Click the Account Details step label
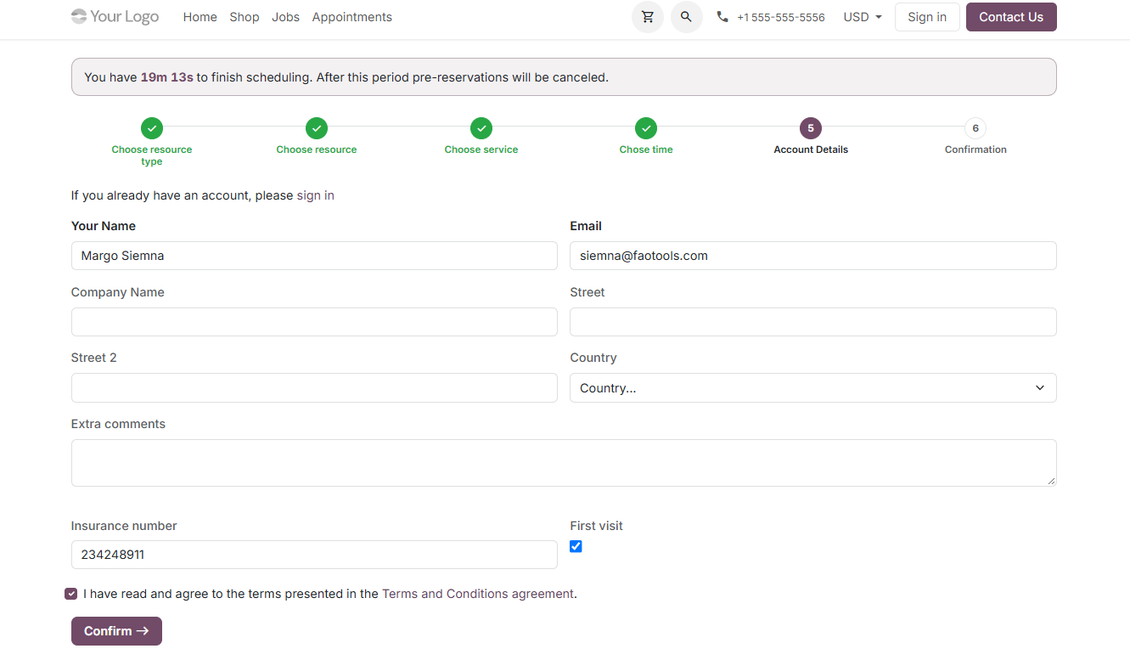Viewport: 1130px width, 660px height. (811, 149)
